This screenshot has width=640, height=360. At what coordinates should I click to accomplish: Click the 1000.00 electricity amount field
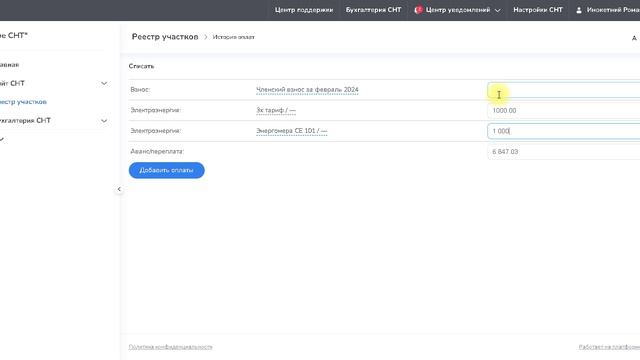pos(564,111)
